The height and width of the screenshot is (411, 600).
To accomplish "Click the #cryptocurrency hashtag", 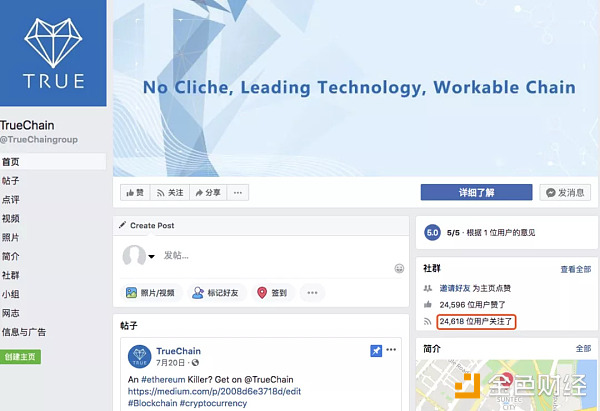I will point(214,403).
